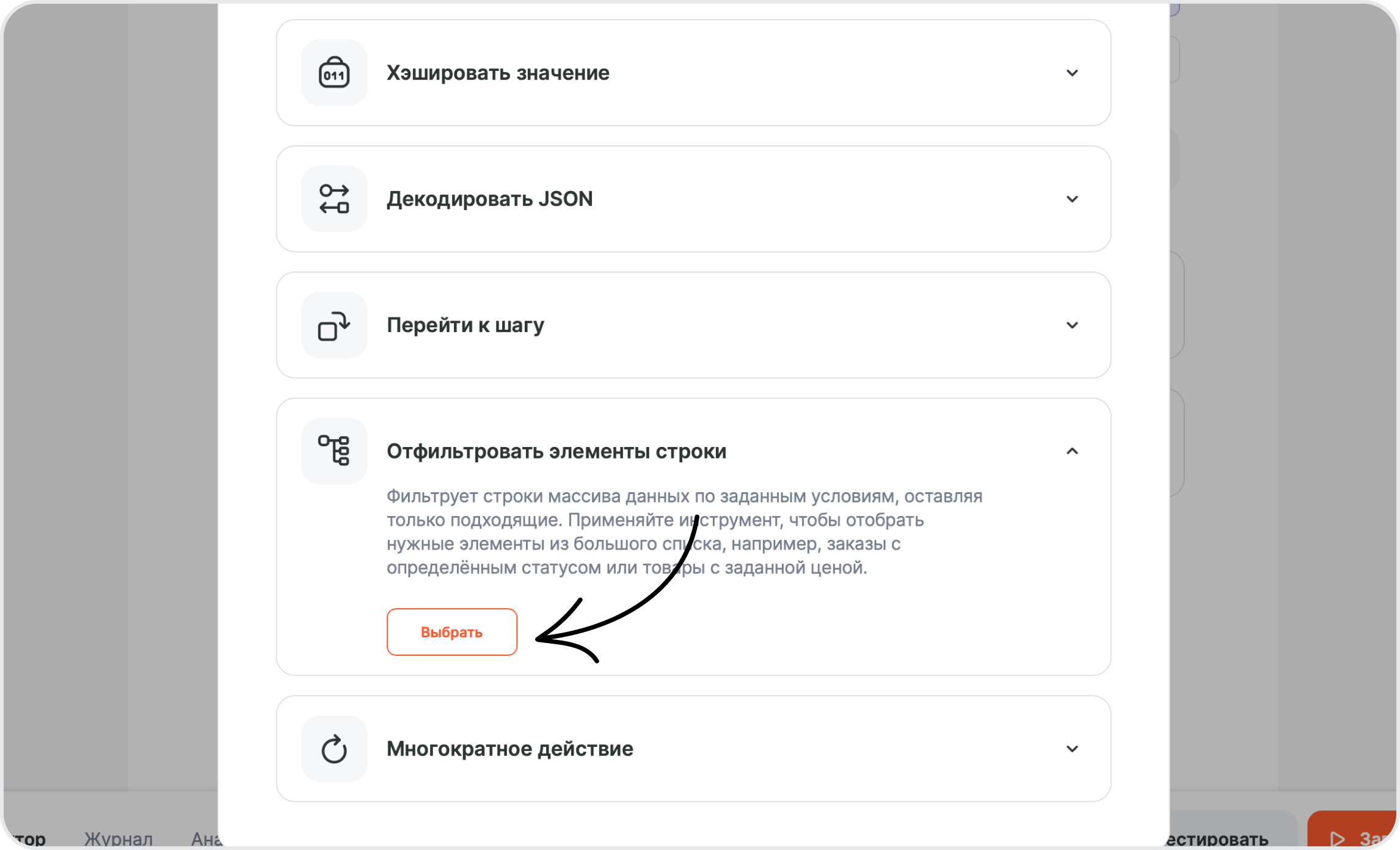Switch to the Журнал tab
Viewport: 1400px width, 850px height.
119,839
